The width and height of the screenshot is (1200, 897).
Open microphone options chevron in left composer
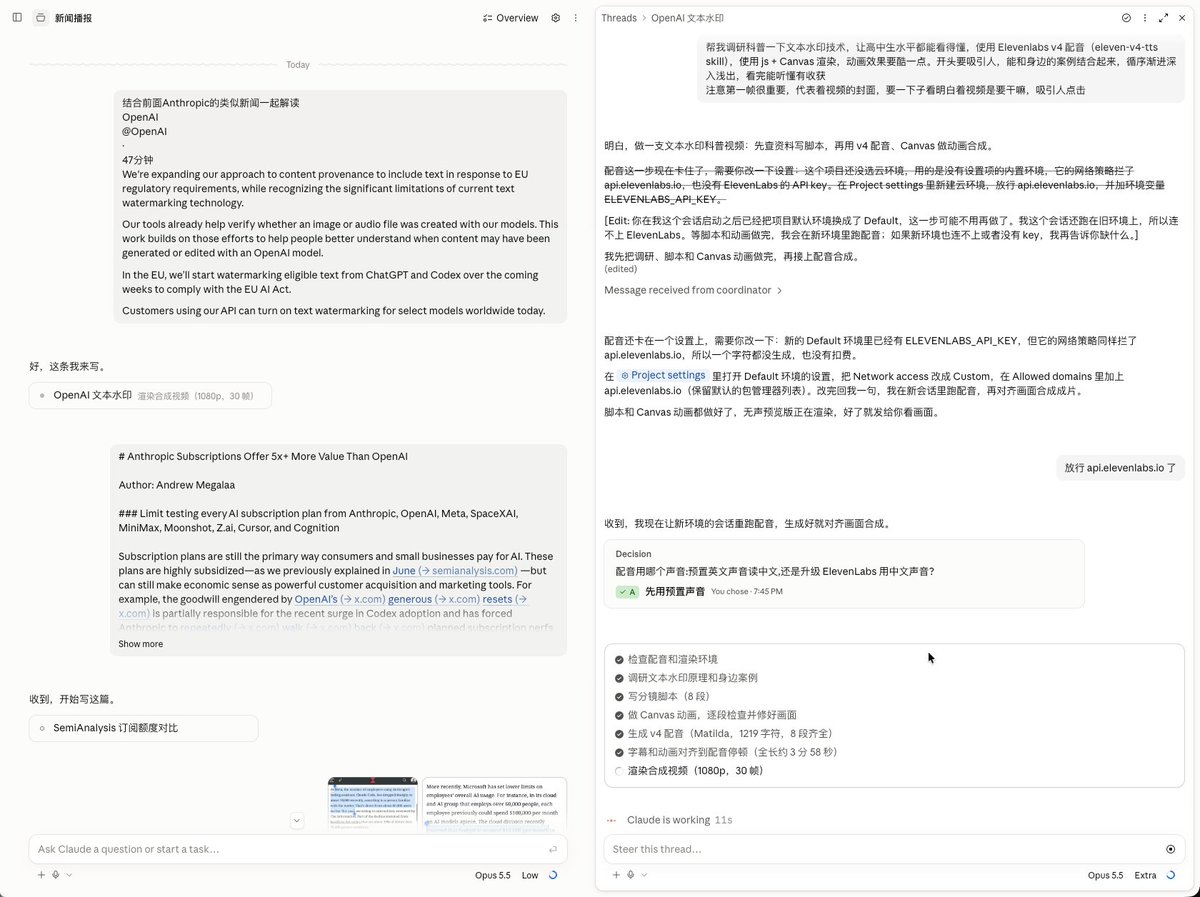[68, 875]
